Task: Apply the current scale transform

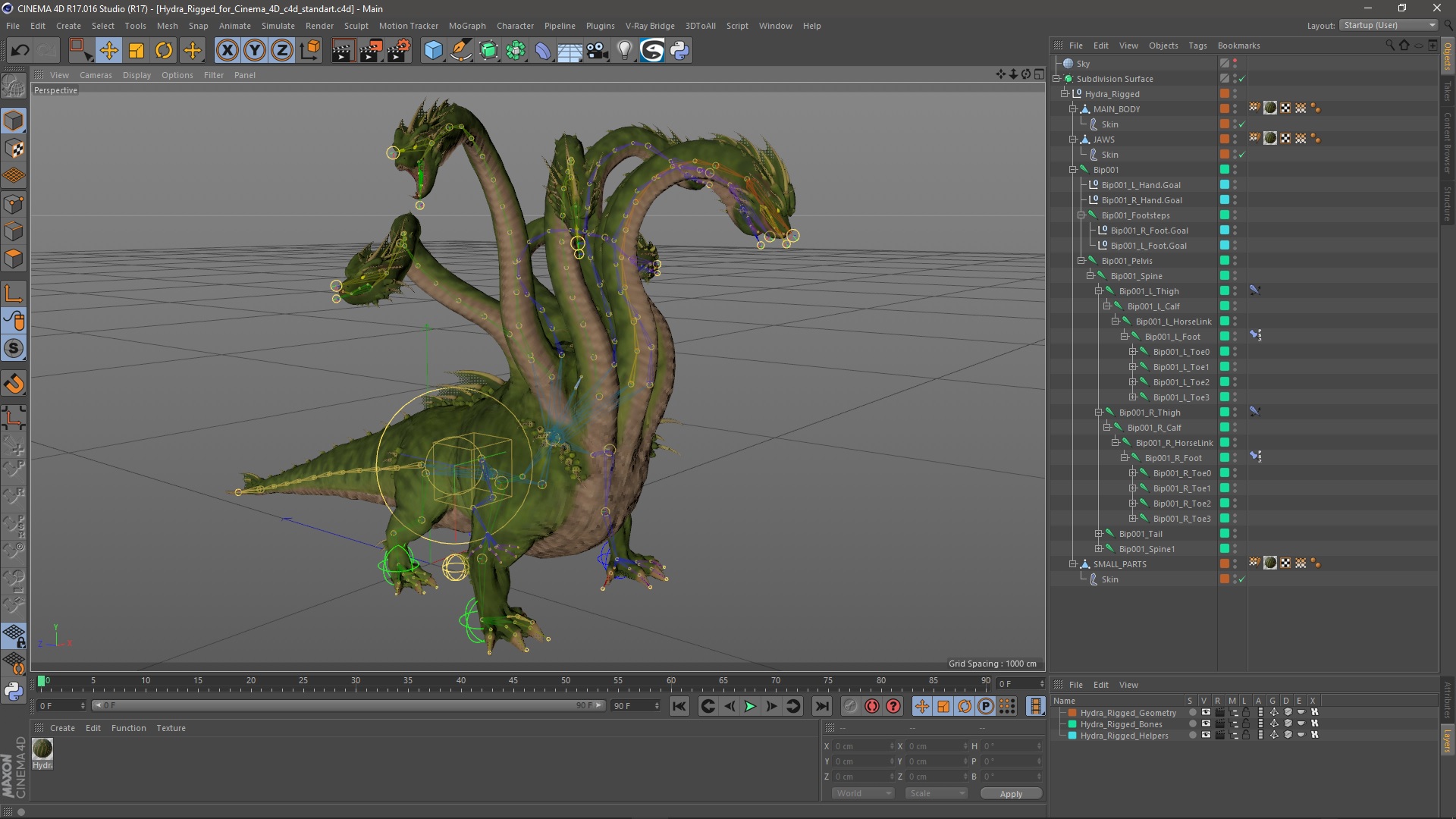Action: 1010,793
